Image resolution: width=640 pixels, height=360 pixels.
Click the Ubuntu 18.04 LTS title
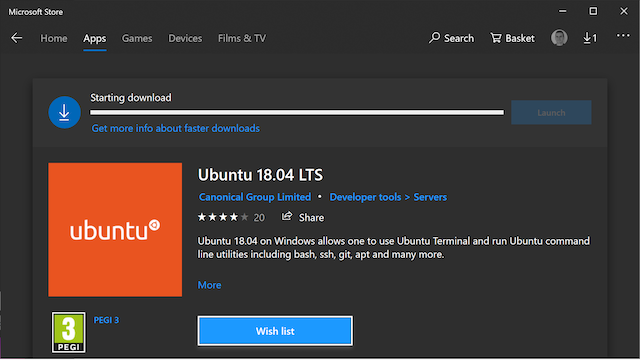[260, 175]
